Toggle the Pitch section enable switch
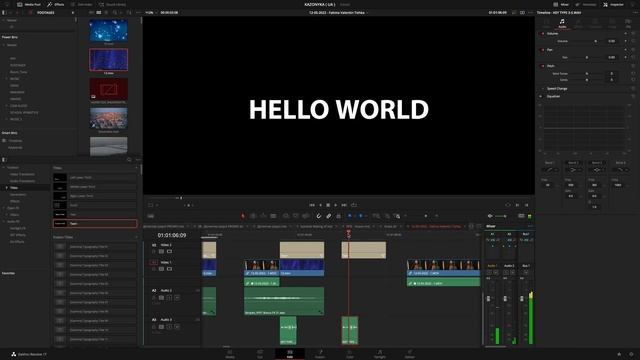Screen dimensions: 640x360 tap(542, 66)
